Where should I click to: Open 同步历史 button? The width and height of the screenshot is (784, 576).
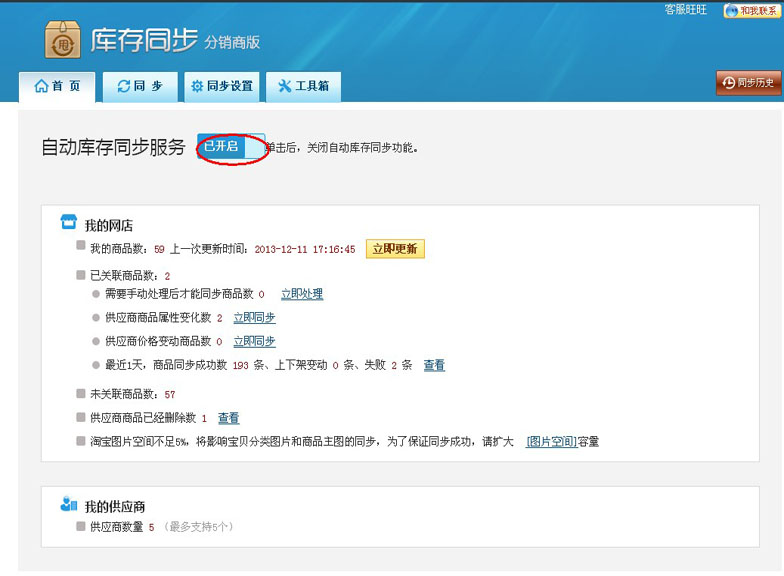click(x=748, y=82)
